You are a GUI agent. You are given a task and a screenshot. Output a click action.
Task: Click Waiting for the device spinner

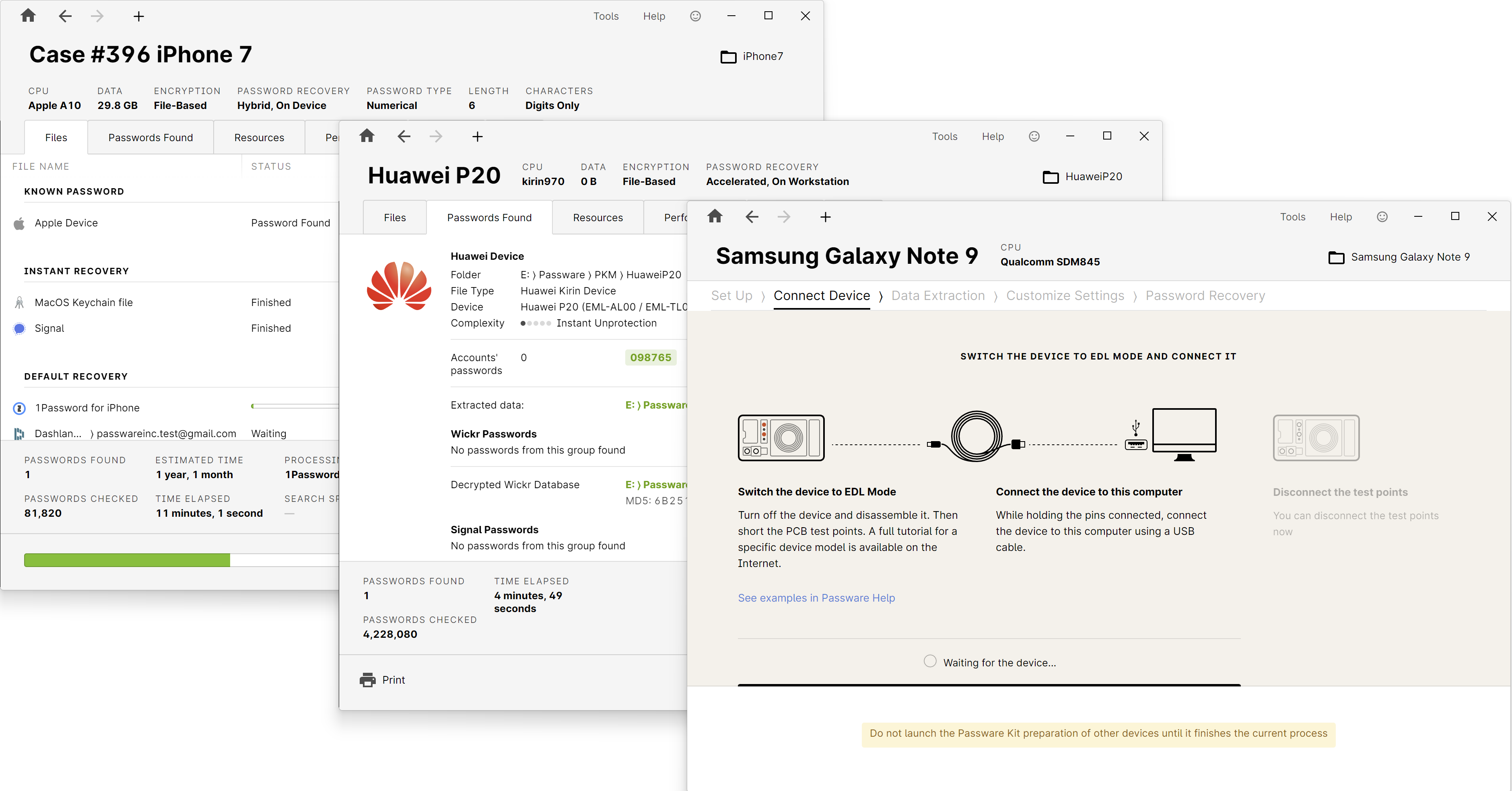point(930,662)
